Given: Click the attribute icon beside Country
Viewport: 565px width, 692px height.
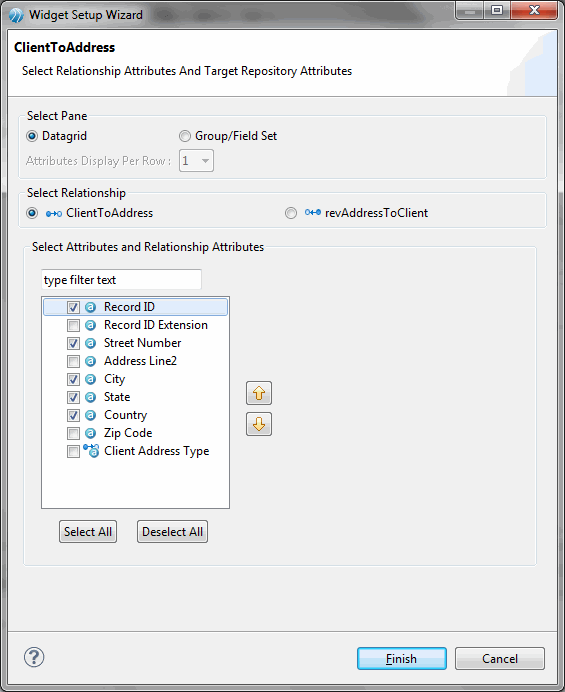Looking at the screenshot, I should pyautogui.click(x=90, y=415).
